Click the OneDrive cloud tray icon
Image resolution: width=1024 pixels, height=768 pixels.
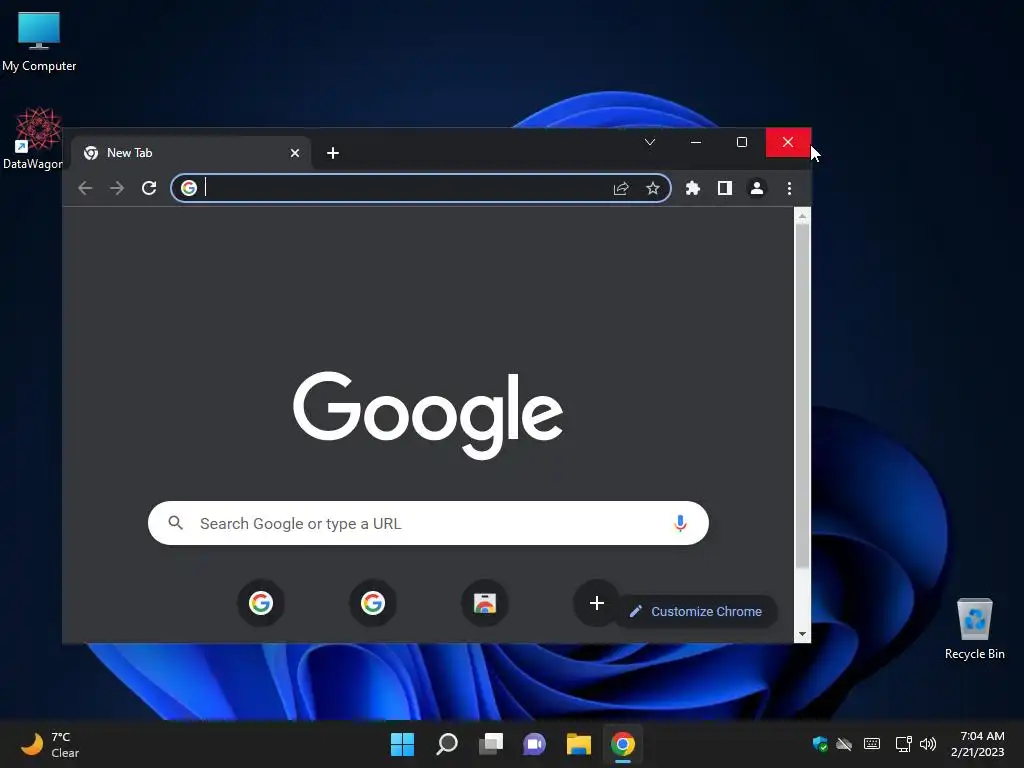844,744
